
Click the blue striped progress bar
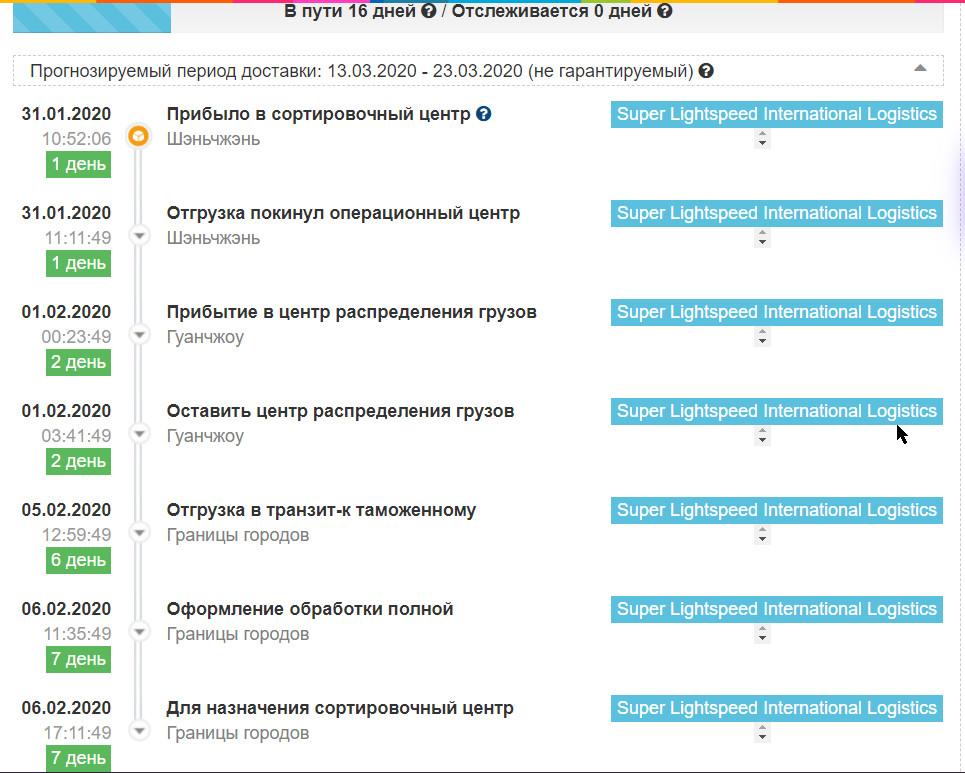click(x=92, y=18)
